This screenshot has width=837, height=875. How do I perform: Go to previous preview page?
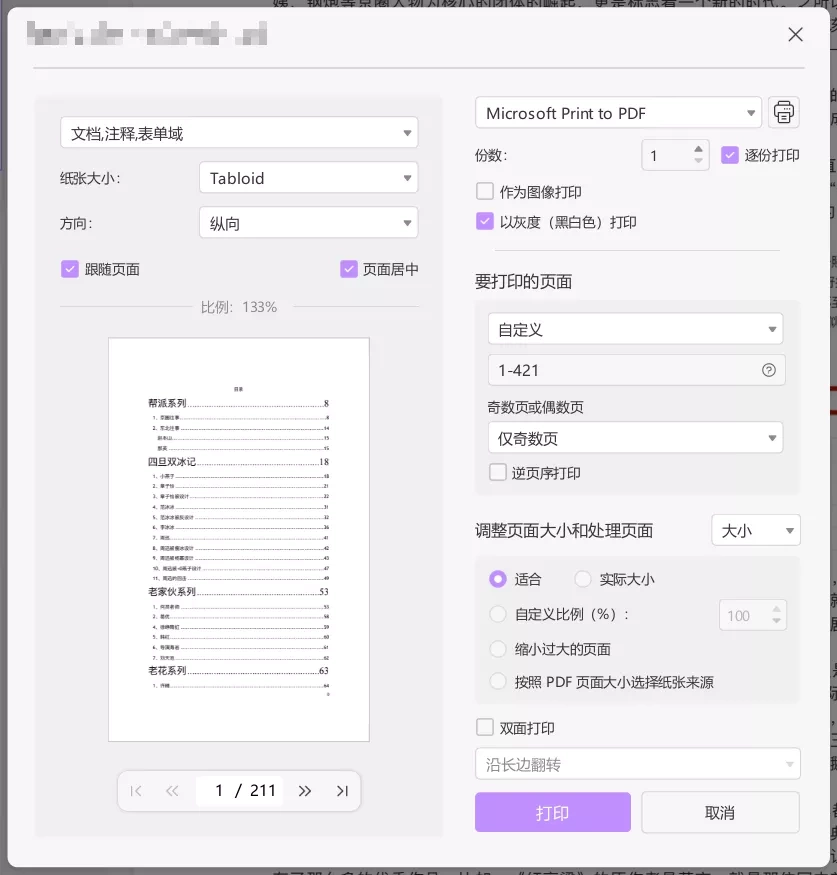(172, 791)
